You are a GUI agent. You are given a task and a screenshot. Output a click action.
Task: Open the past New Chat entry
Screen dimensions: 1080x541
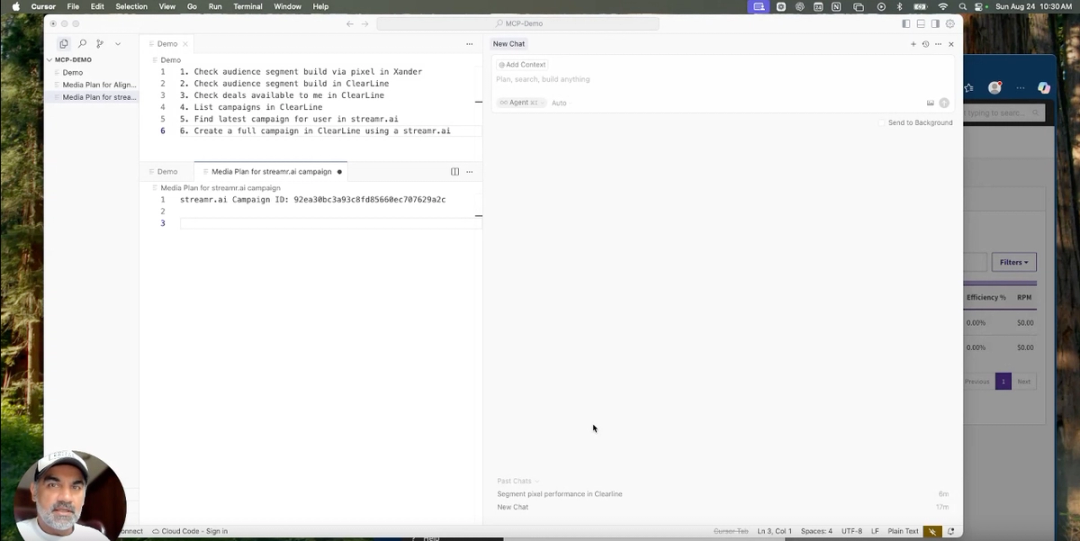(x=512, y=507)
